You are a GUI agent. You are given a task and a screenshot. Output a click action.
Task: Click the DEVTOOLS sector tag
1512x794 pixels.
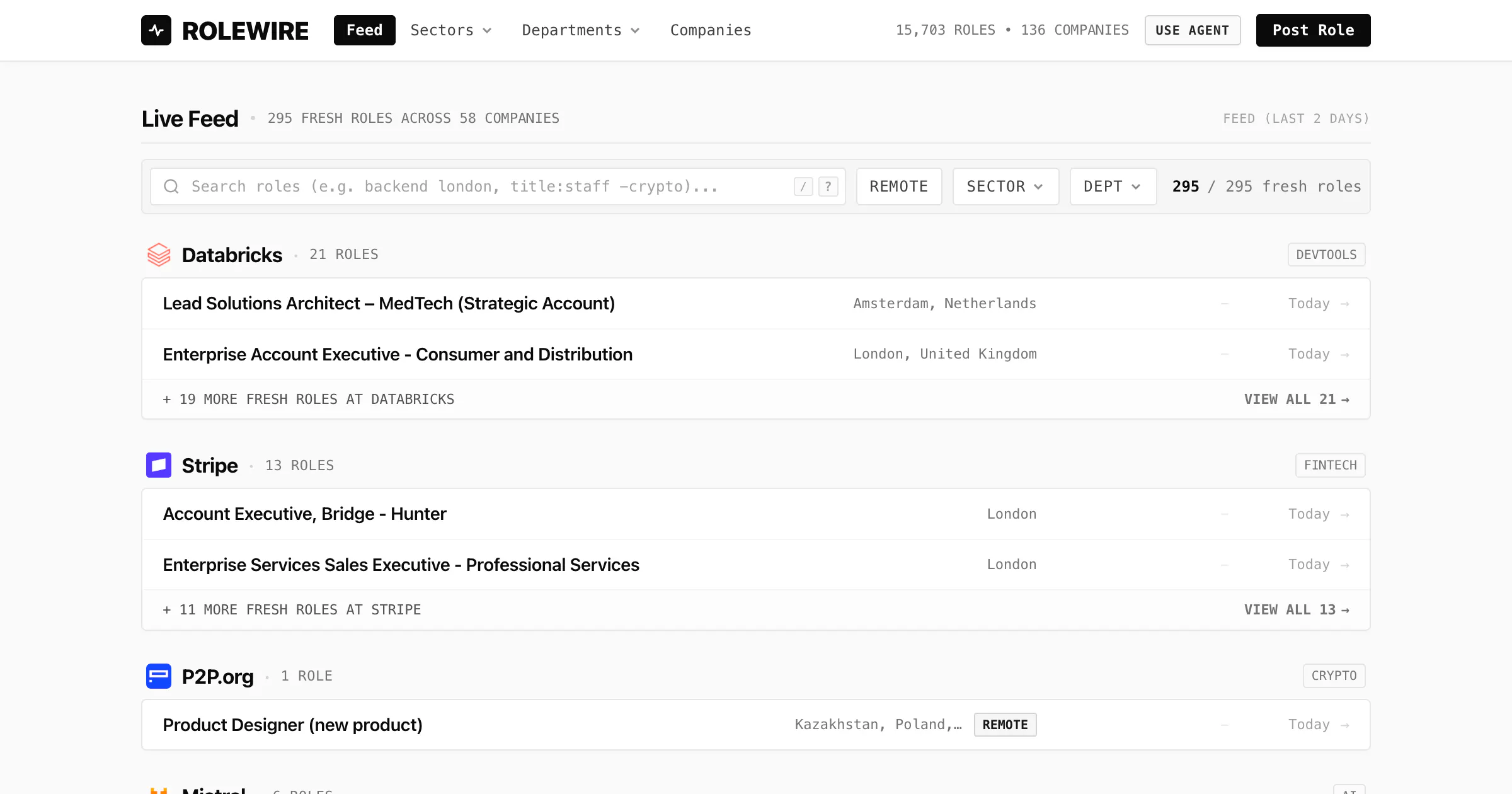1327,255
